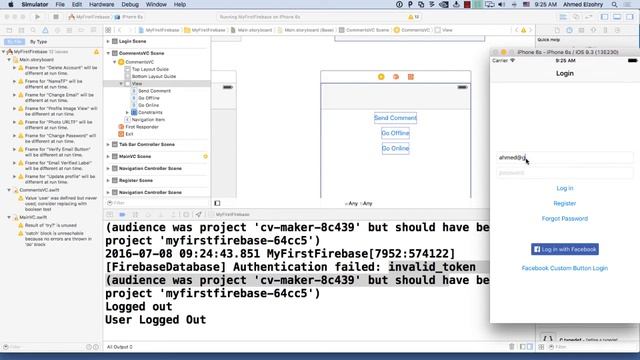Toggle the document outline button
This screenshot has height=360, width=640.
(217, 203)
